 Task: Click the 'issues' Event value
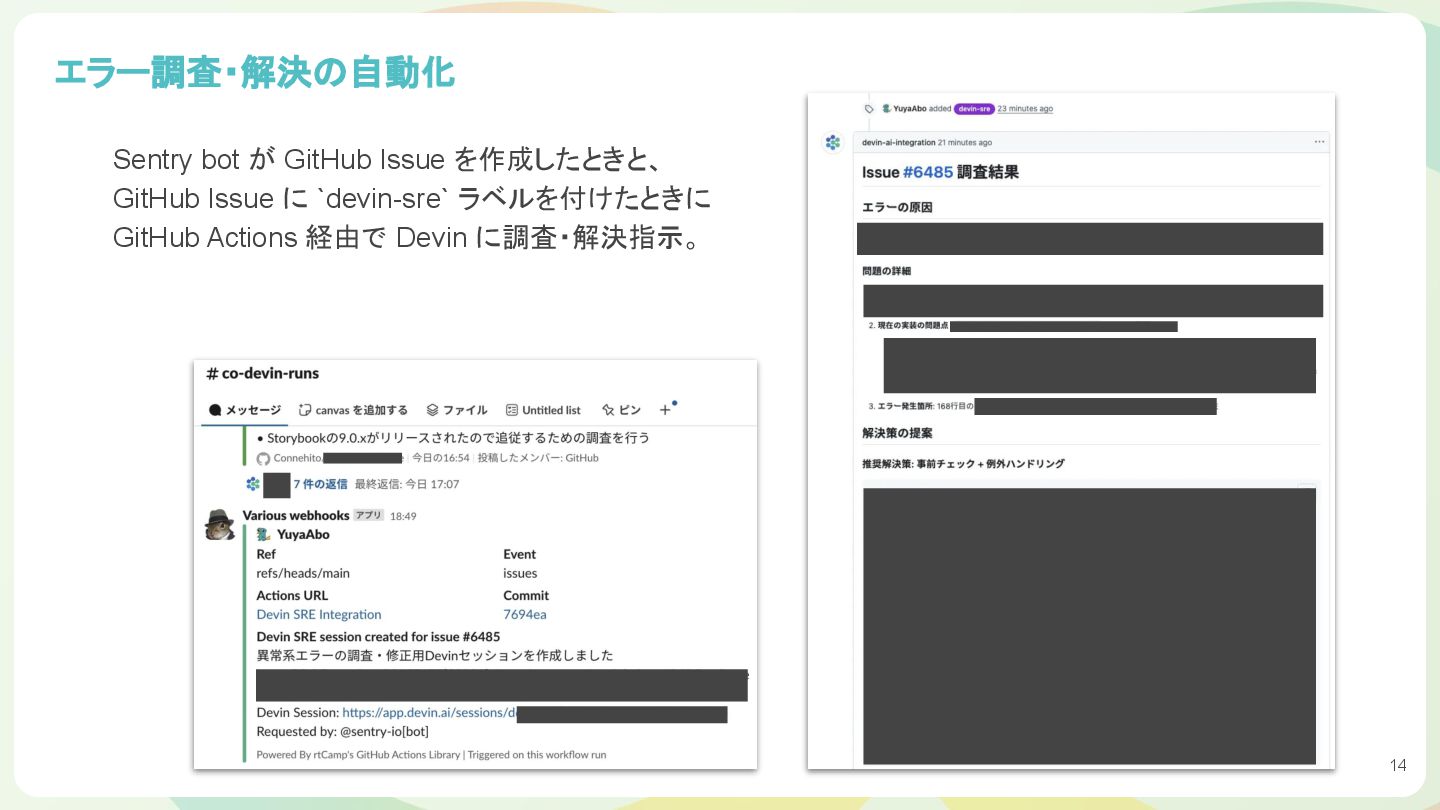[520, 573]
